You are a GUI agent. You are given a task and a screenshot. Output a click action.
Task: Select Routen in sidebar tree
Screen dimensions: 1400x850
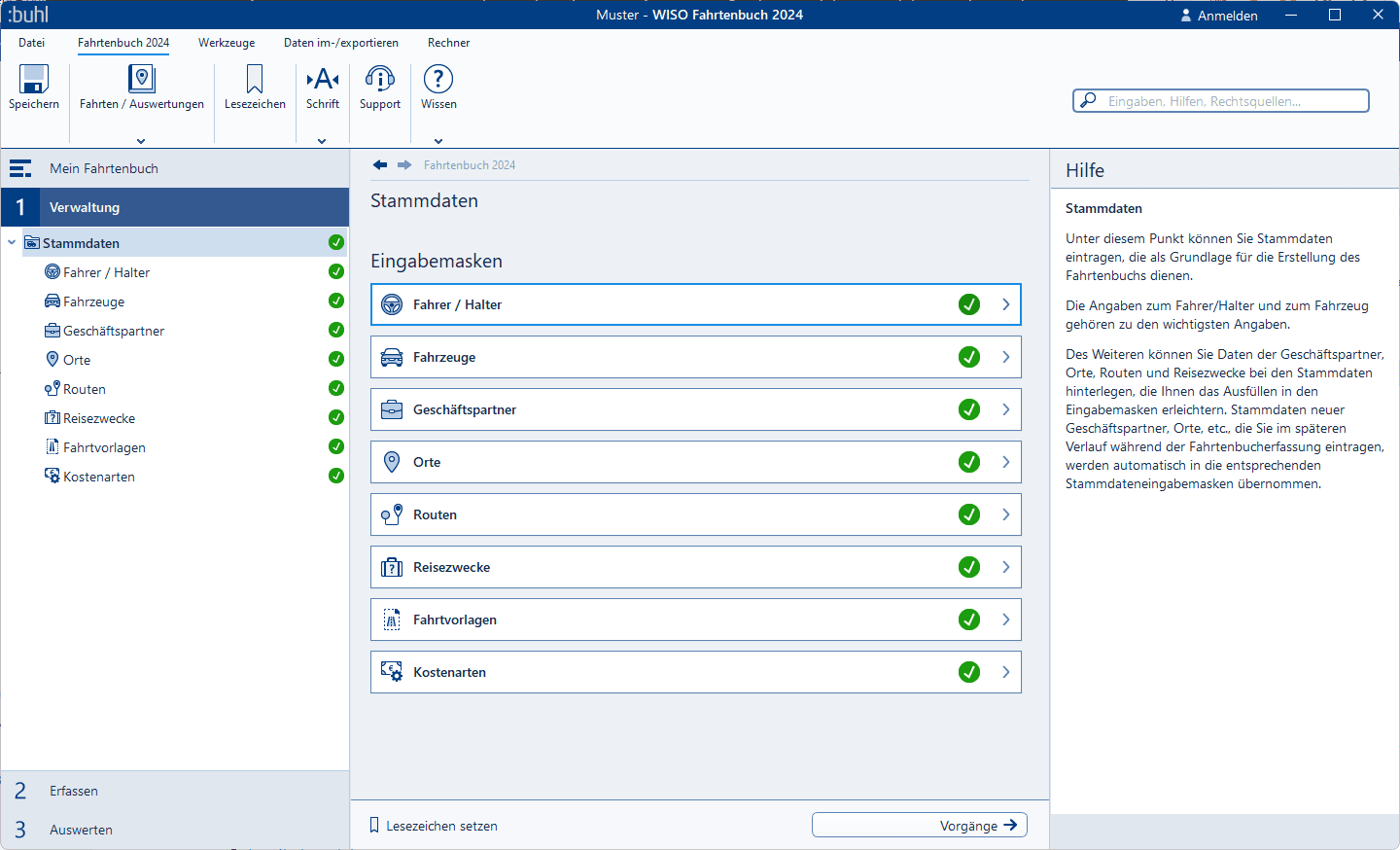(x=85, y=389)
